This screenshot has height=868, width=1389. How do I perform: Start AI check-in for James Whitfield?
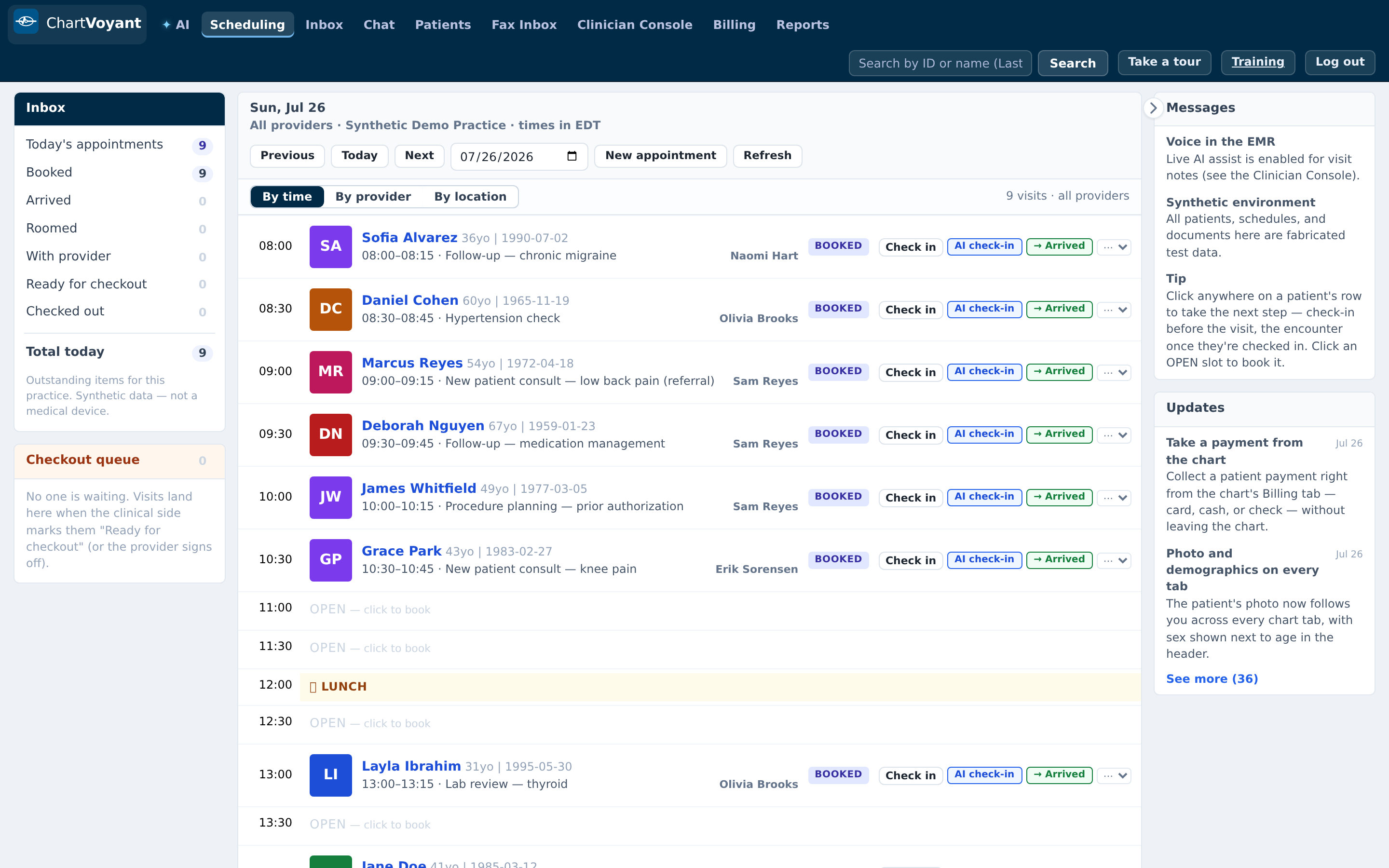click(x=984, y=497)
